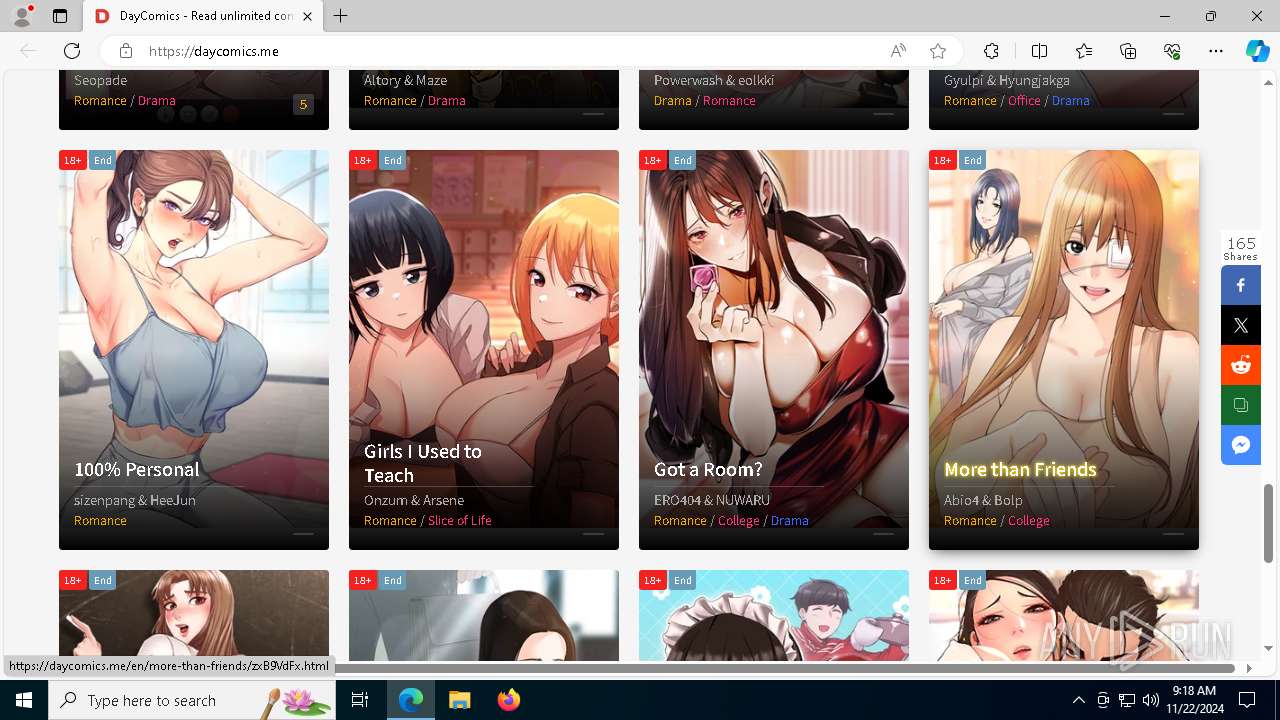Screen dimensions: 1280x720
Task: Click author text Onzum & Arsene
Action: (414, 500)
